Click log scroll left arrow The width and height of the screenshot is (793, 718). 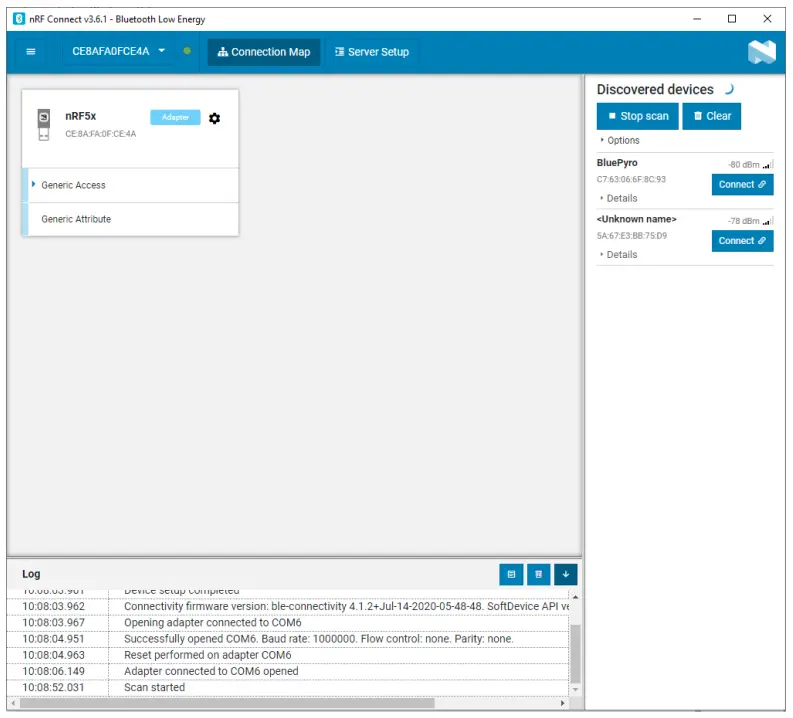click(x=13, y=703)
